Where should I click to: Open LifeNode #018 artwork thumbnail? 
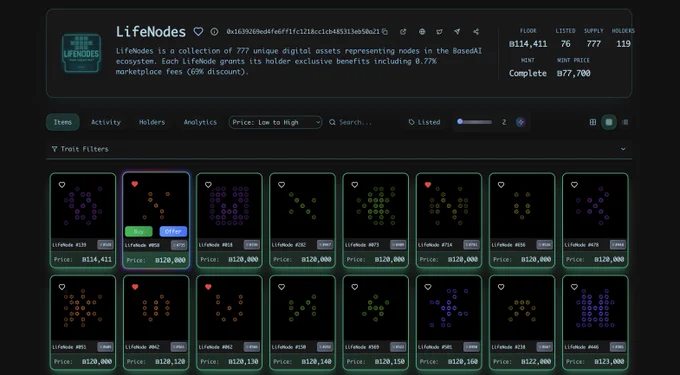coord(229,206)
